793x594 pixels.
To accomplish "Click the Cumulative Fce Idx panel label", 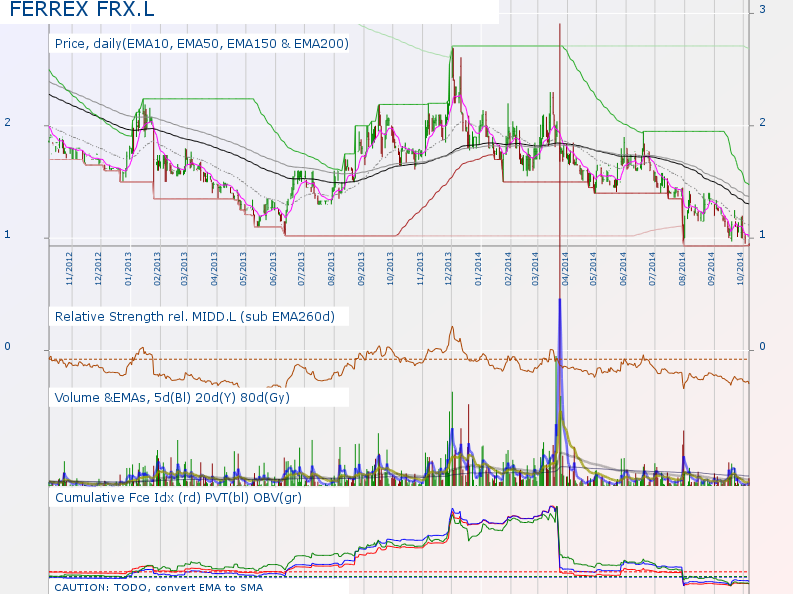I will 178,497.
